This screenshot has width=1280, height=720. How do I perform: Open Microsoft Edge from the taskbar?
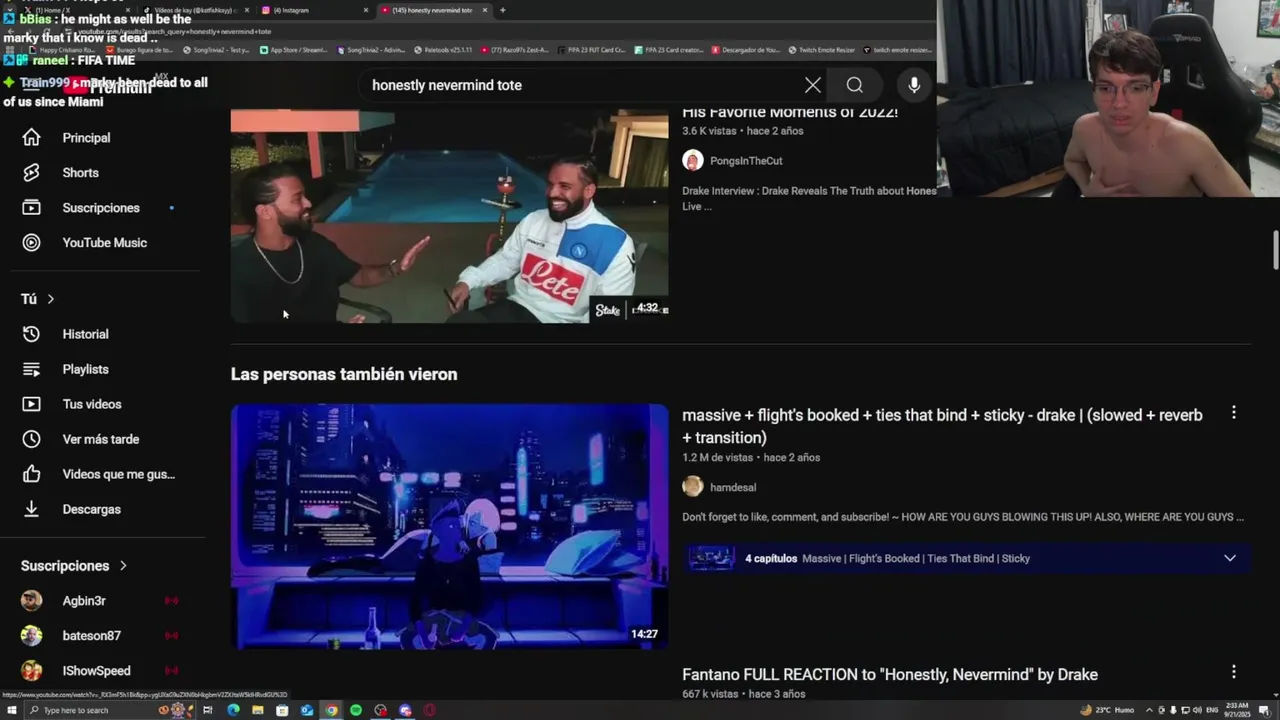click(233, 710)
